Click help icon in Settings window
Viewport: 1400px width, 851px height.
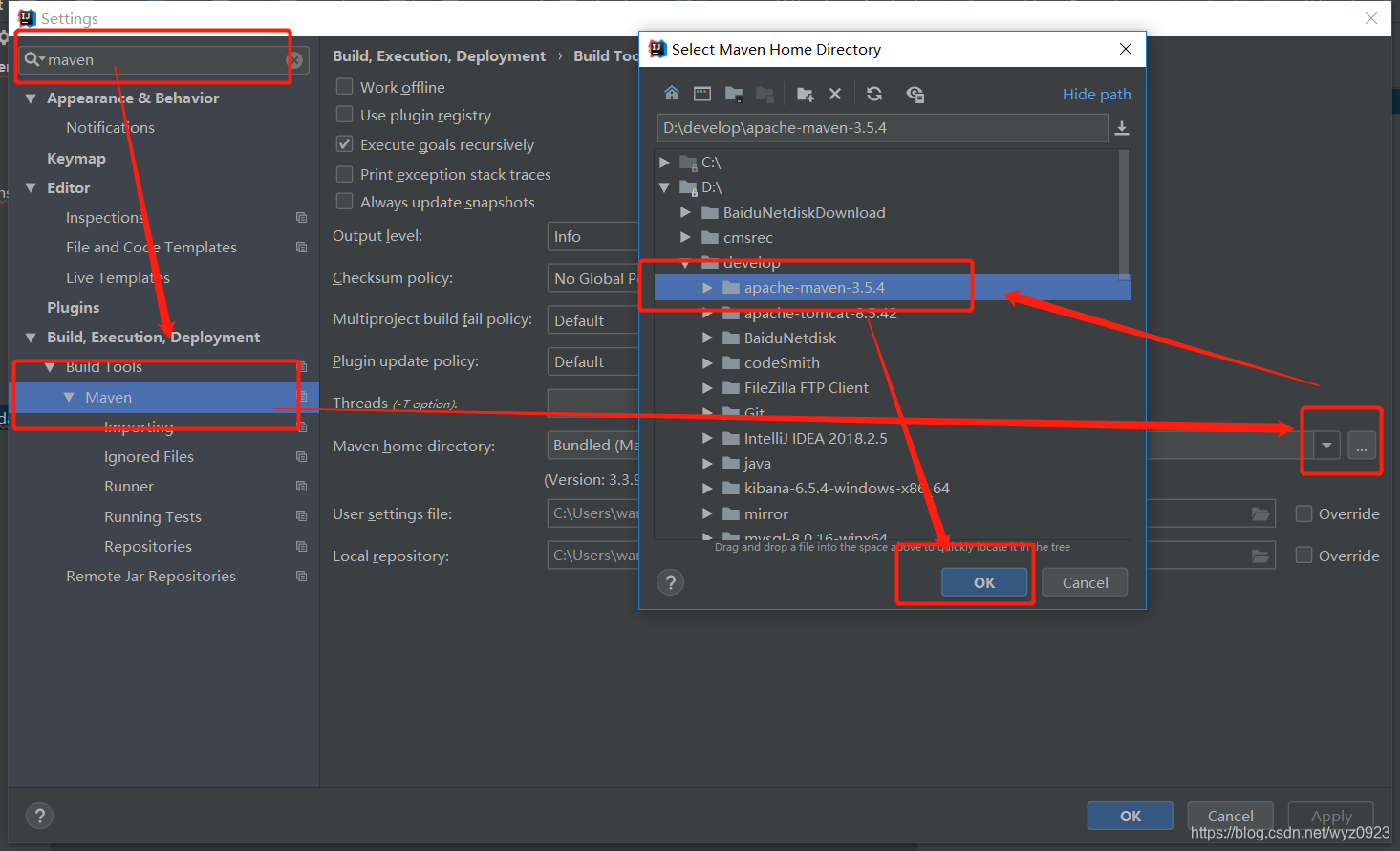pos(39,816)
